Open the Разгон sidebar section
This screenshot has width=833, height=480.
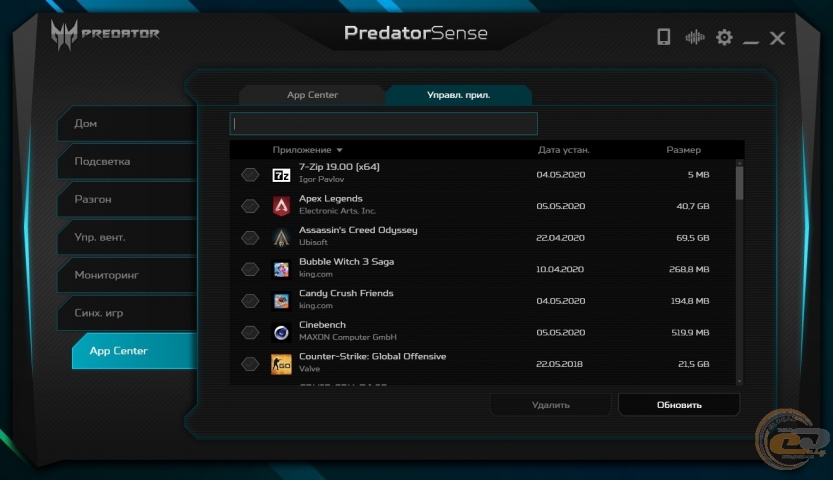(x=128, y=199)
